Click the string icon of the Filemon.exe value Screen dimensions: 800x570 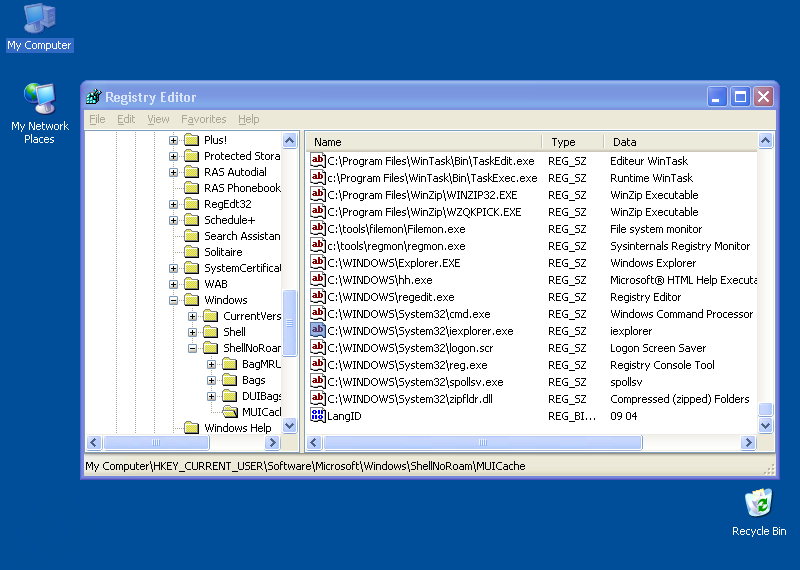point(317,229)
